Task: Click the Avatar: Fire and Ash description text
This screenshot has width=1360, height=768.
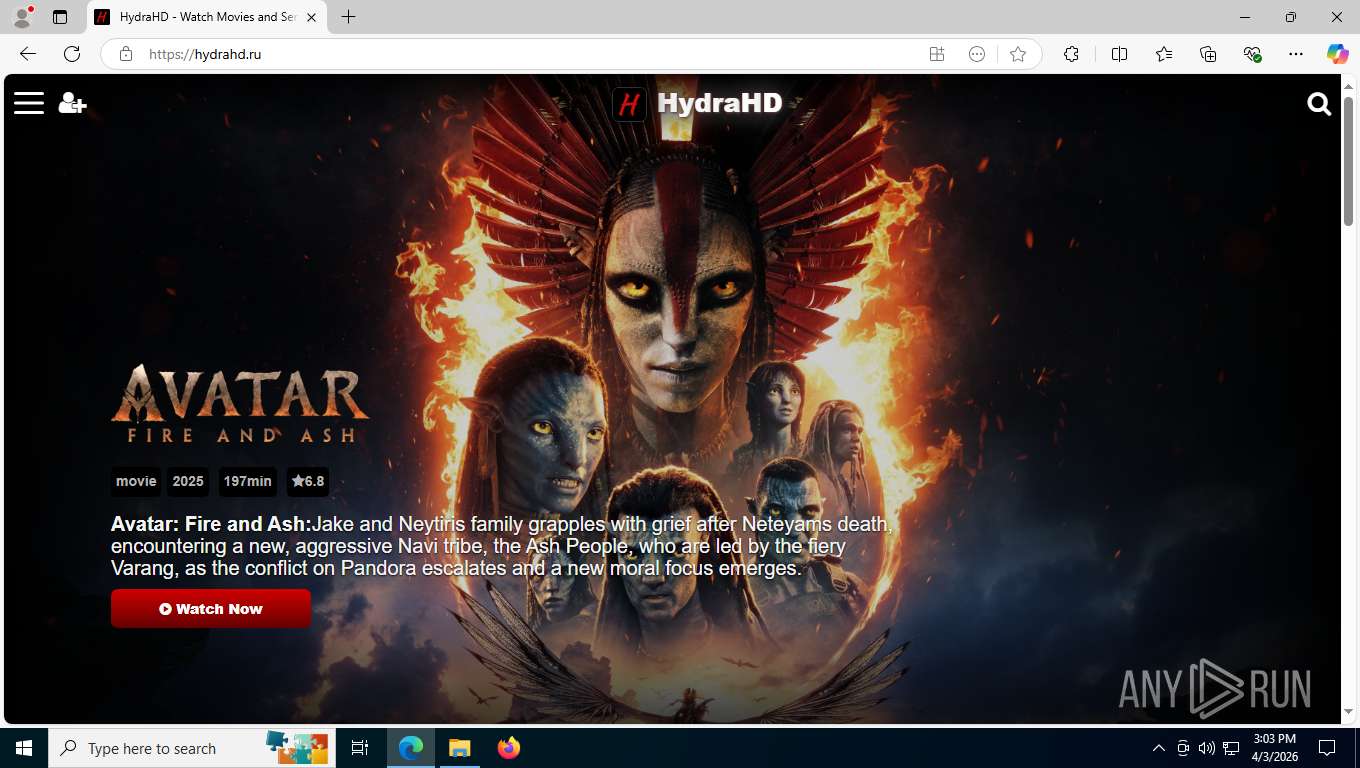Action: (501, 546)
